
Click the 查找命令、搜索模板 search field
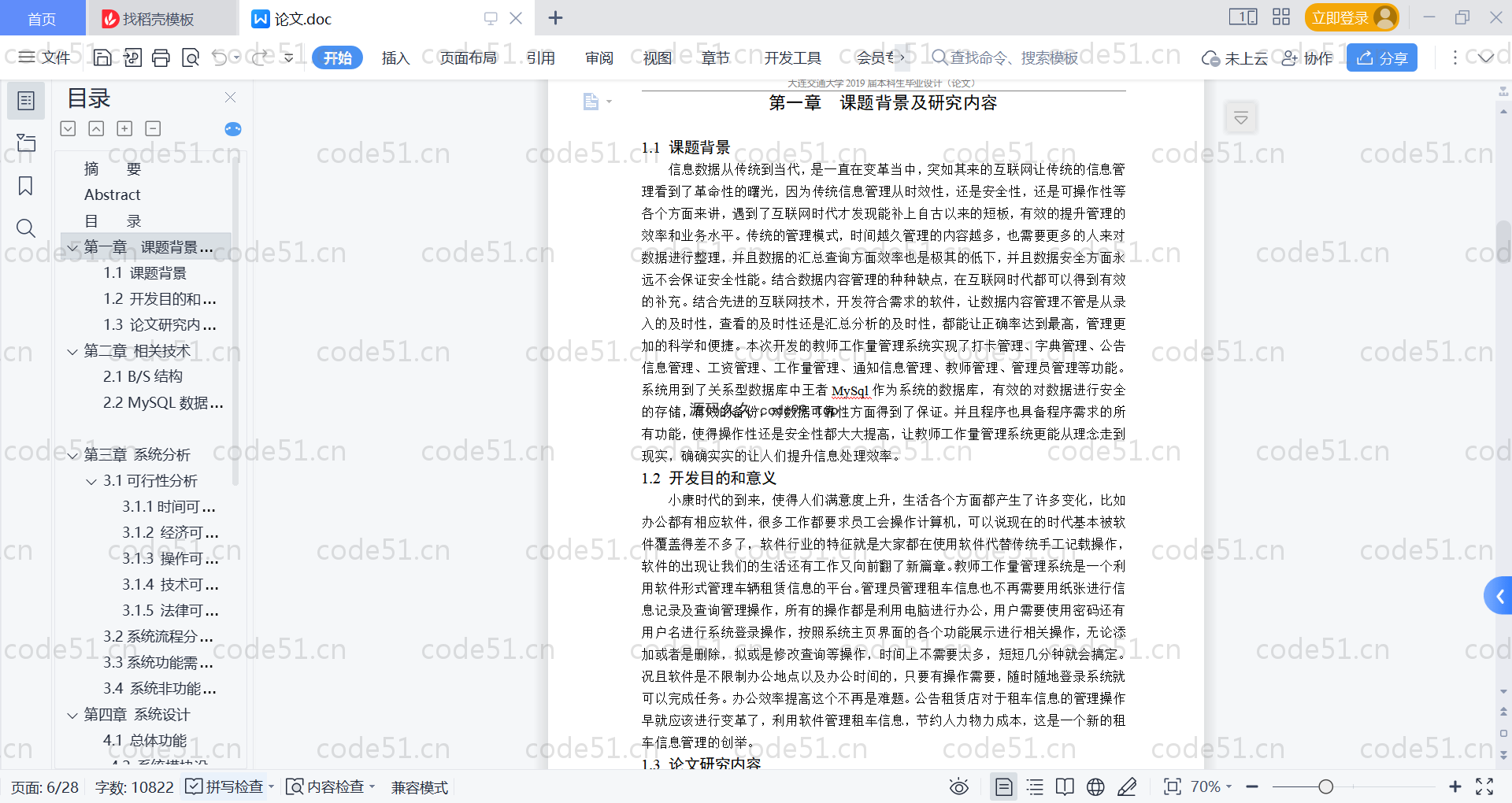1006,57
